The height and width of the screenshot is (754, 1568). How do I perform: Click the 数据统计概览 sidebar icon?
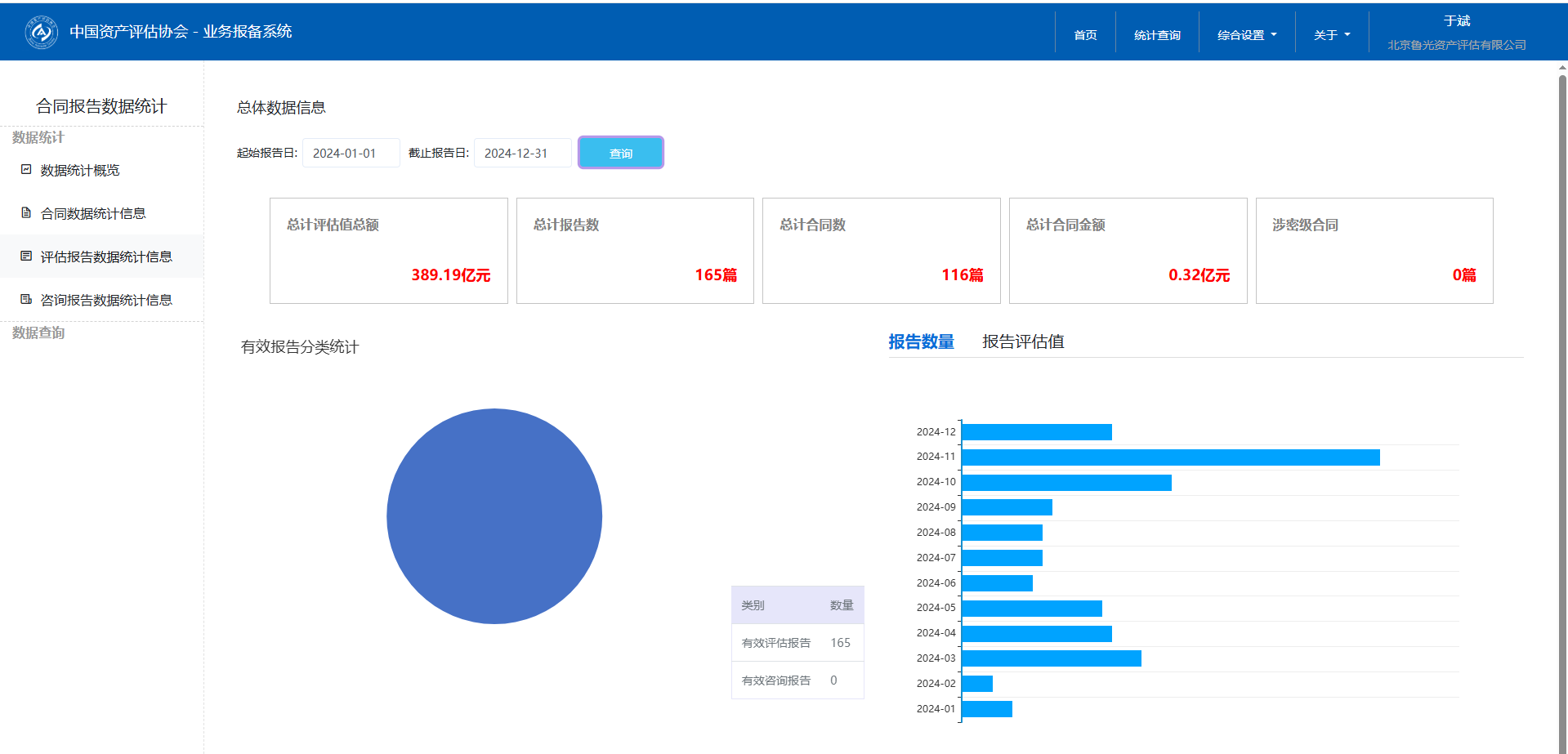point(26,170)
